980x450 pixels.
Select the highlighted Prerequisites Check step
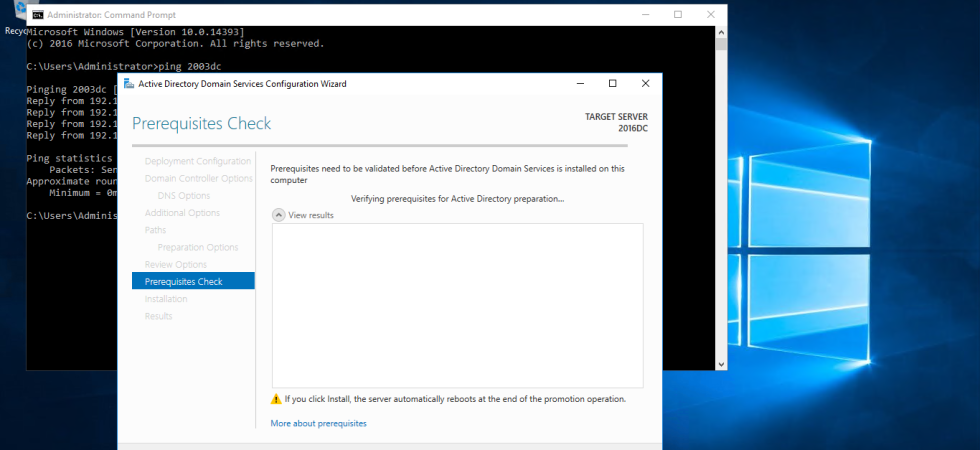[x=193, y=281]
